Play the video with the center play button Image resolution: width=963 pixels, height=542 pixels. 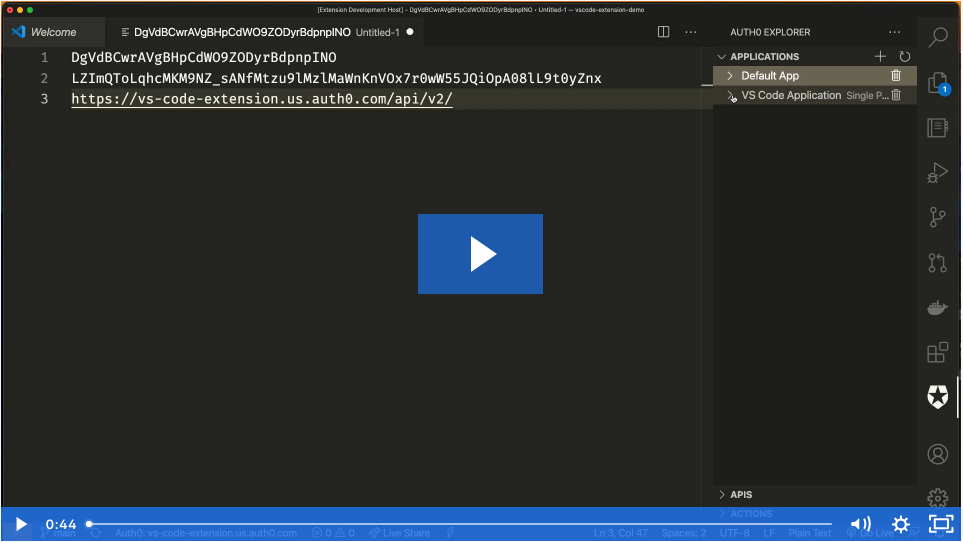(x=480, y=254)
